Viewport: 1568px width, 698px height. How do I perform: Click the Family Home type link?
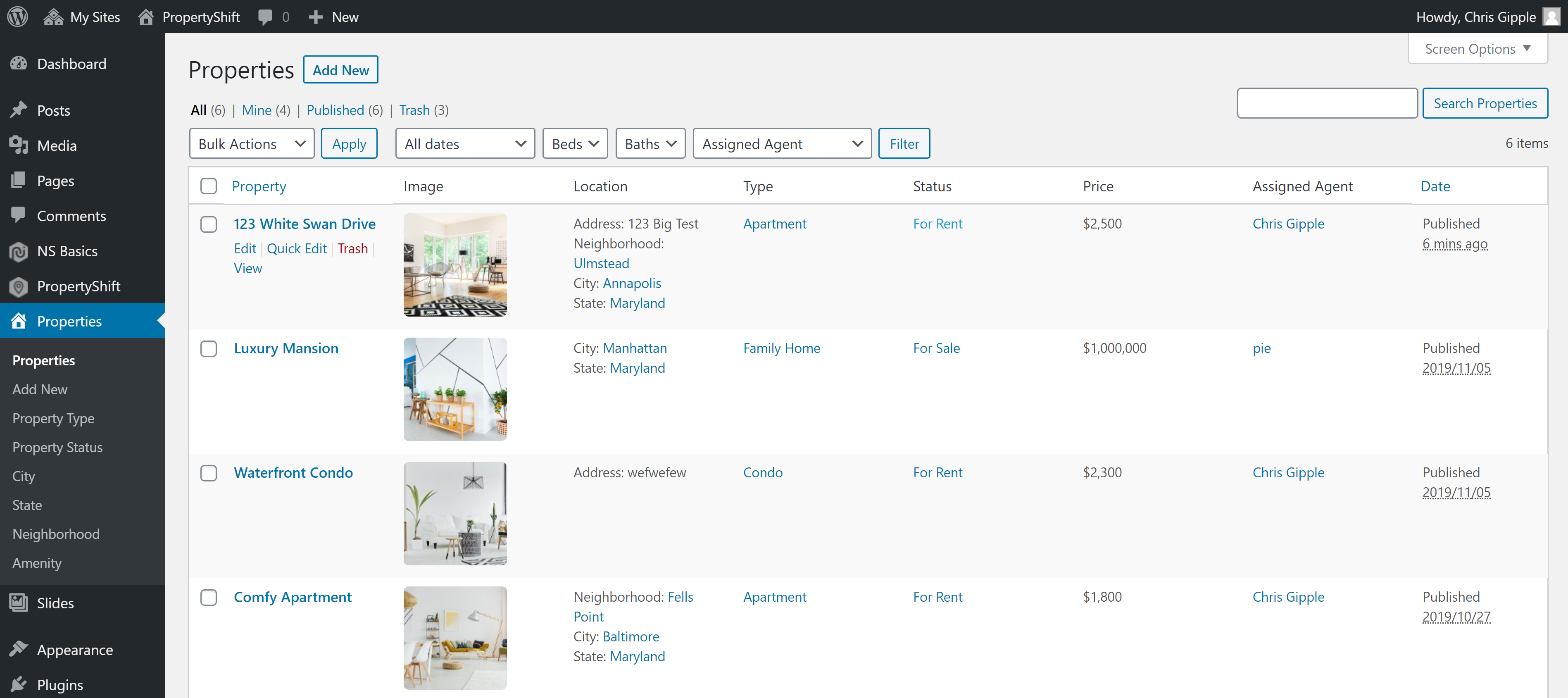coord(782,348)
